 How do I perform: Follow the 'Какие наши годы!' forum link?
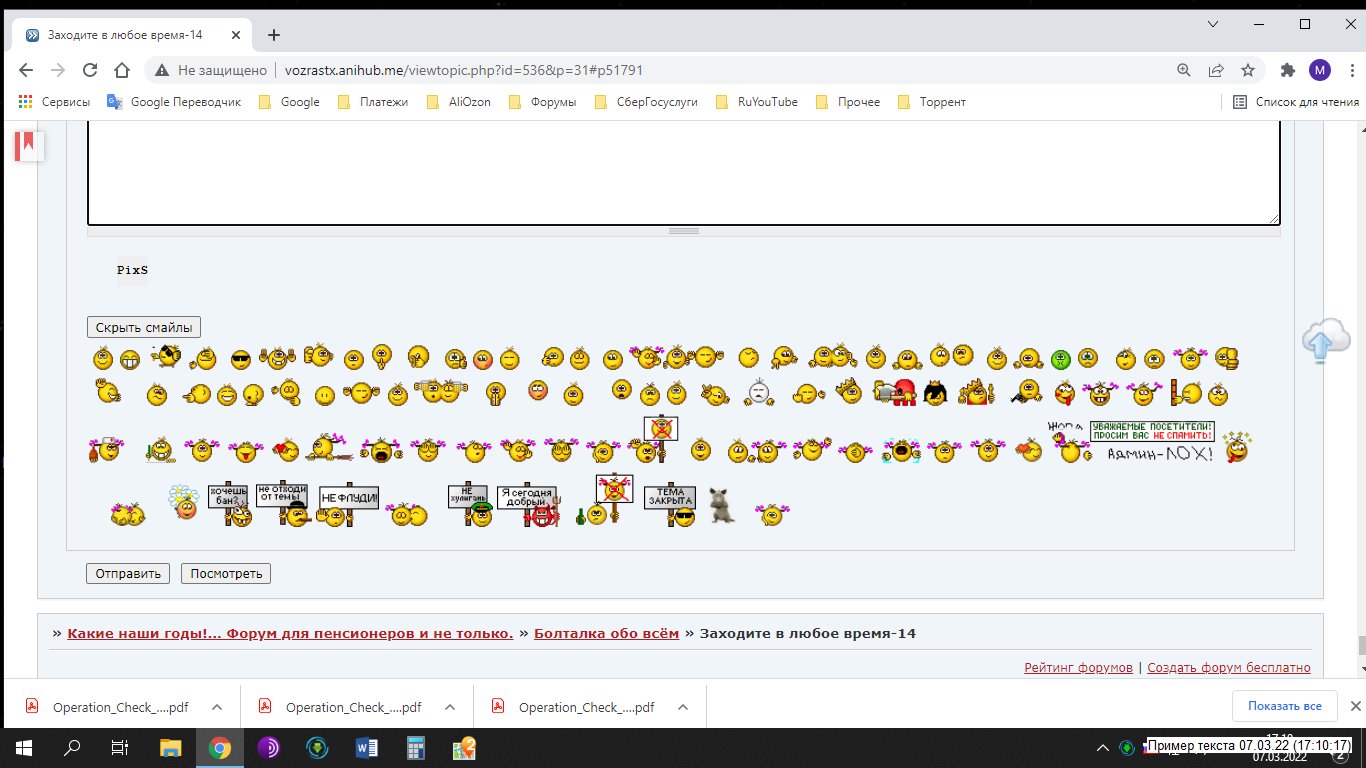(290, 633)
